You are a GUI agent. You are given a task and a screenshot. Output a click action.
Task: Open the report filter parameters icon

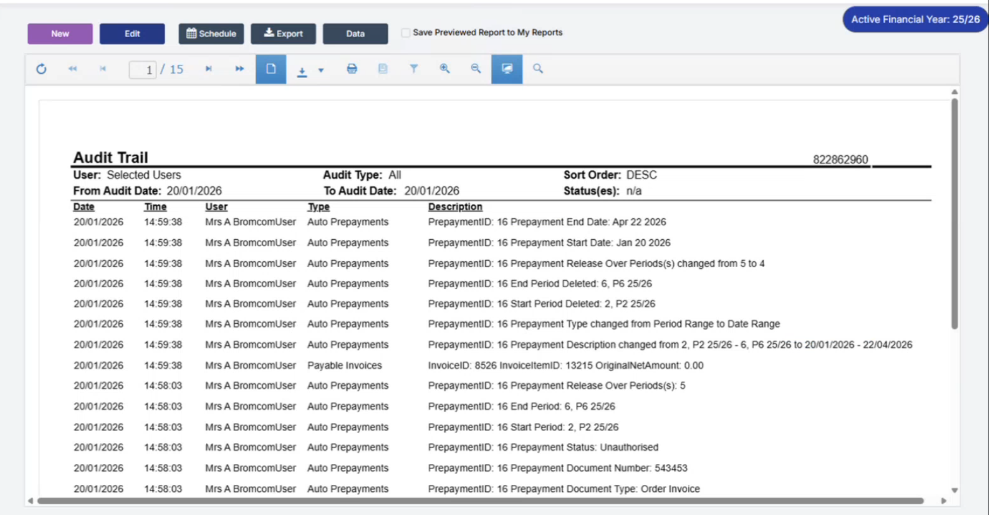[413, 69]
